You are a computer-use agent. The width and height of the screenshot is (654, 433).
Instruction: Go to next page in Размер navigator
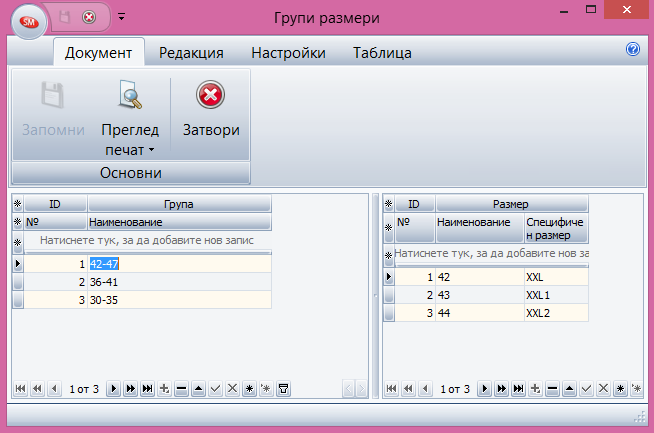pyautogui.click(x=501, y=389)
